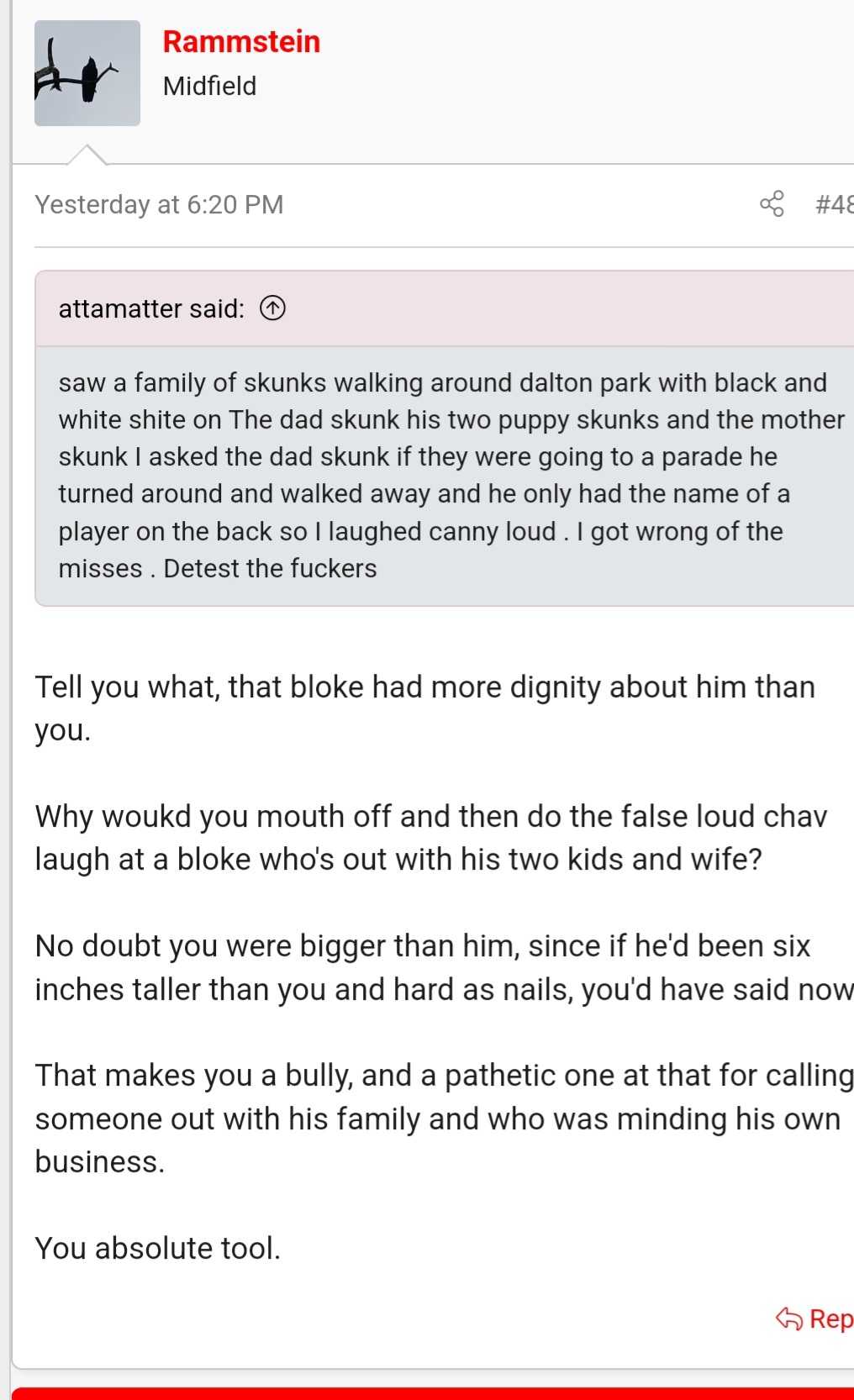Click the 'attamatter said:' quote header
The height and width of the screenshot is (1400, 854).
coord(151,308)
